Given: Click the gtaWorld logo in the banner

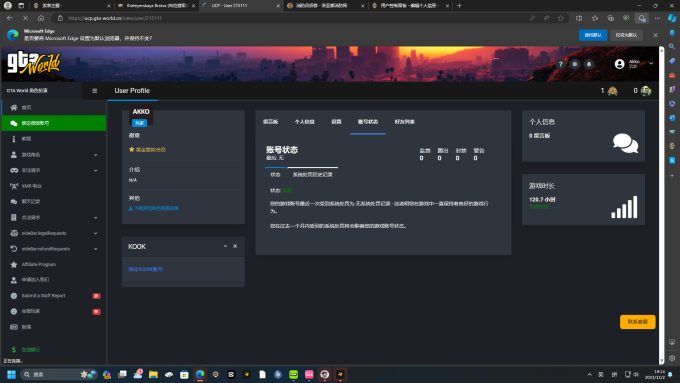Looking at the screenshot, I should click(33, 63).
